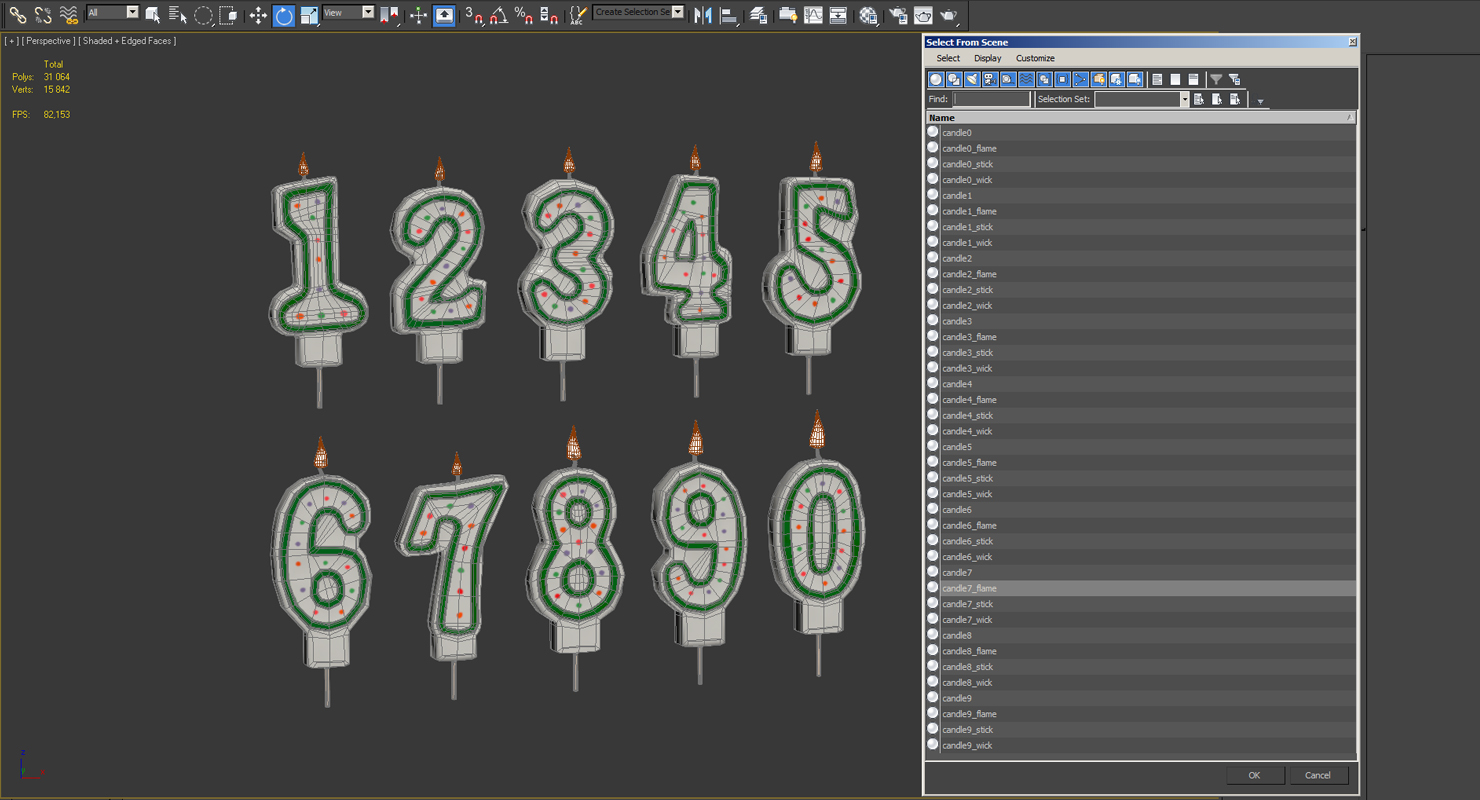Open Select by Name from main toolbar
This screenshot has width=1480, height=800.
coord(178,14)
